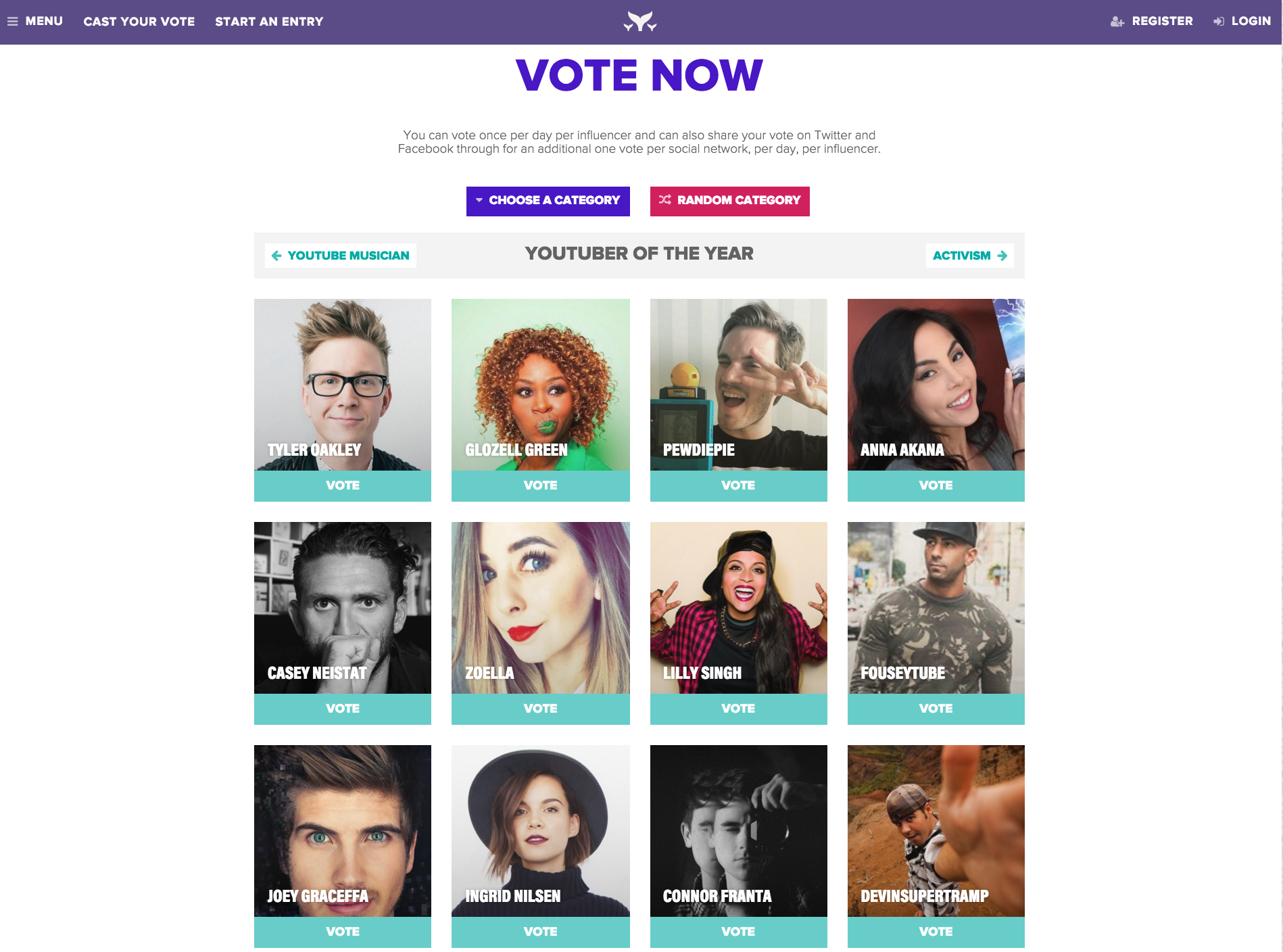Vote for Tyler Oakley
The height and width of the screenshot is (952, 1283).
343,486
